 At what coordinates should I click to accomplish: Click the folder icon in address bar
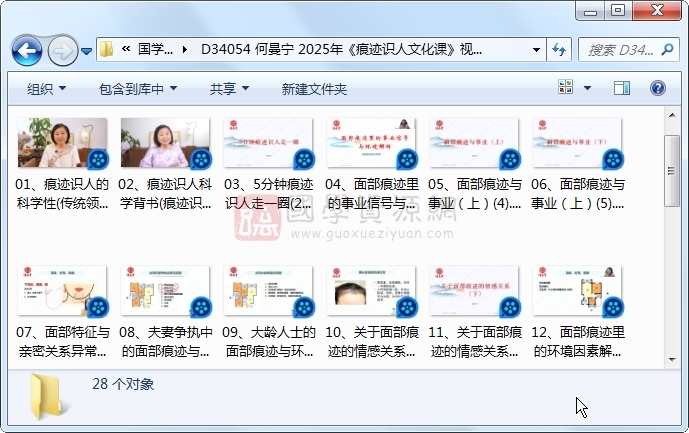106,49
